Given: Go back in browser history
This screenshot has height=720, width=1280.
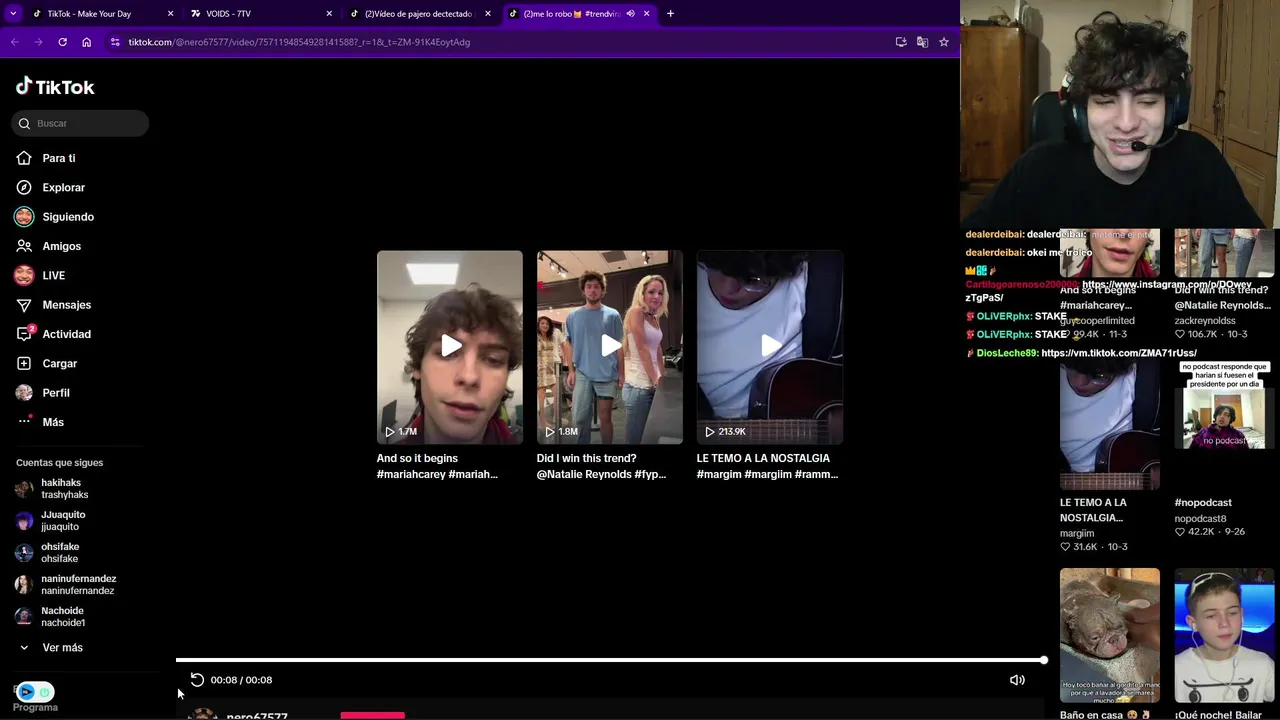Looking at the screenshot, I should (14, 42).
